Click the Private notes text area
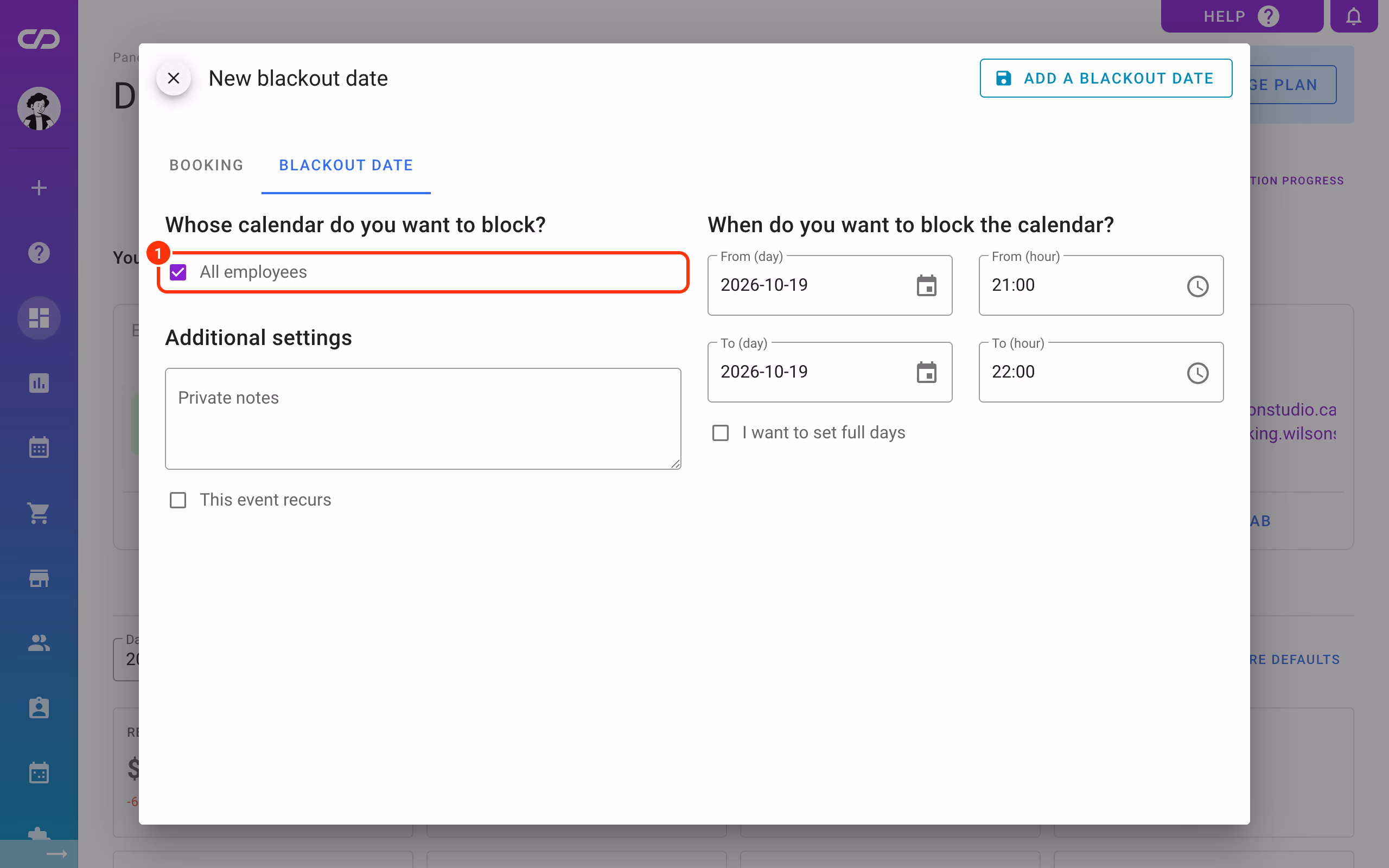The width and height of the screenshot is (1389, 868). 423,418
